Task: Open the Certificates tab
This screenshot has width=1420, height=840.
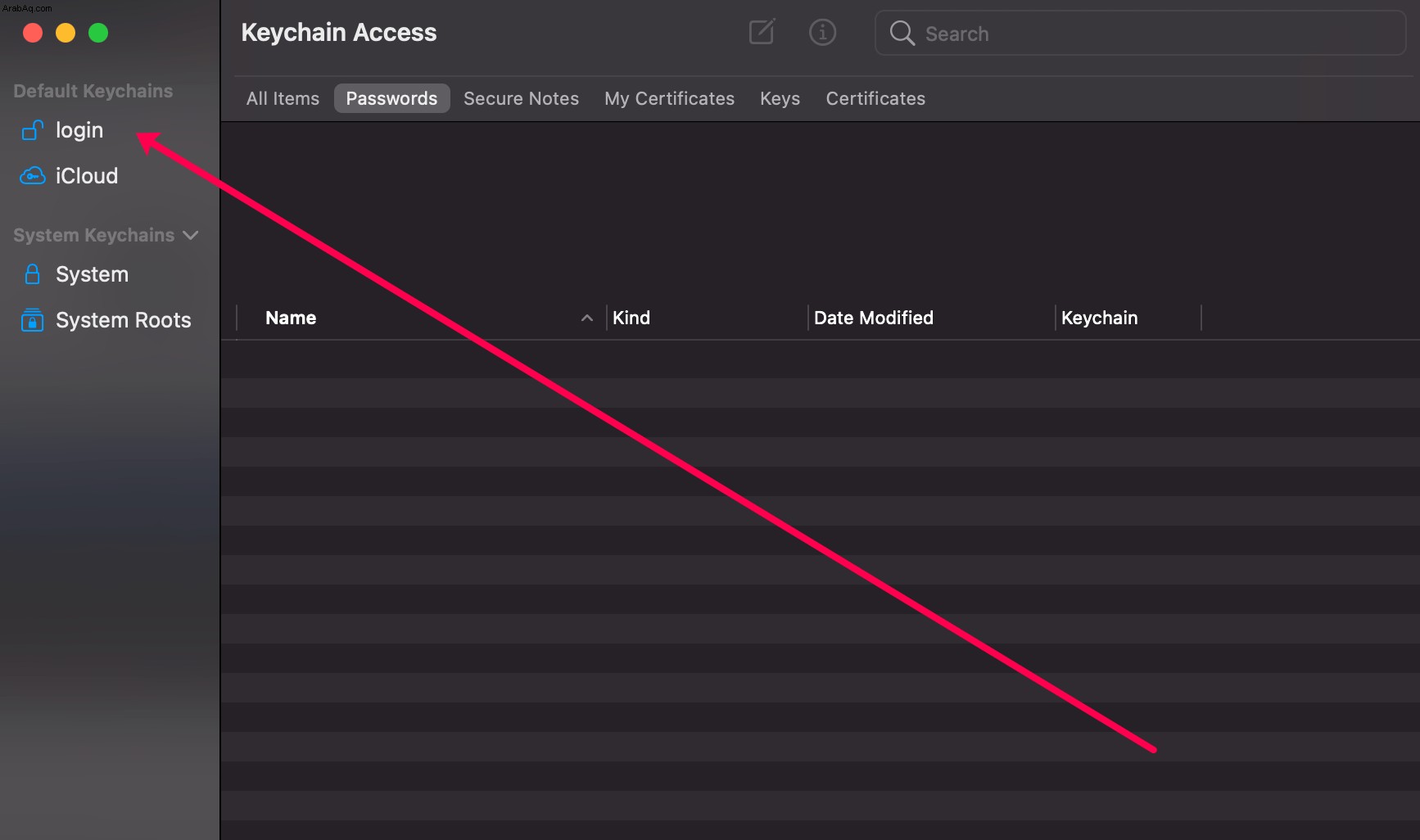Action: 875,98
